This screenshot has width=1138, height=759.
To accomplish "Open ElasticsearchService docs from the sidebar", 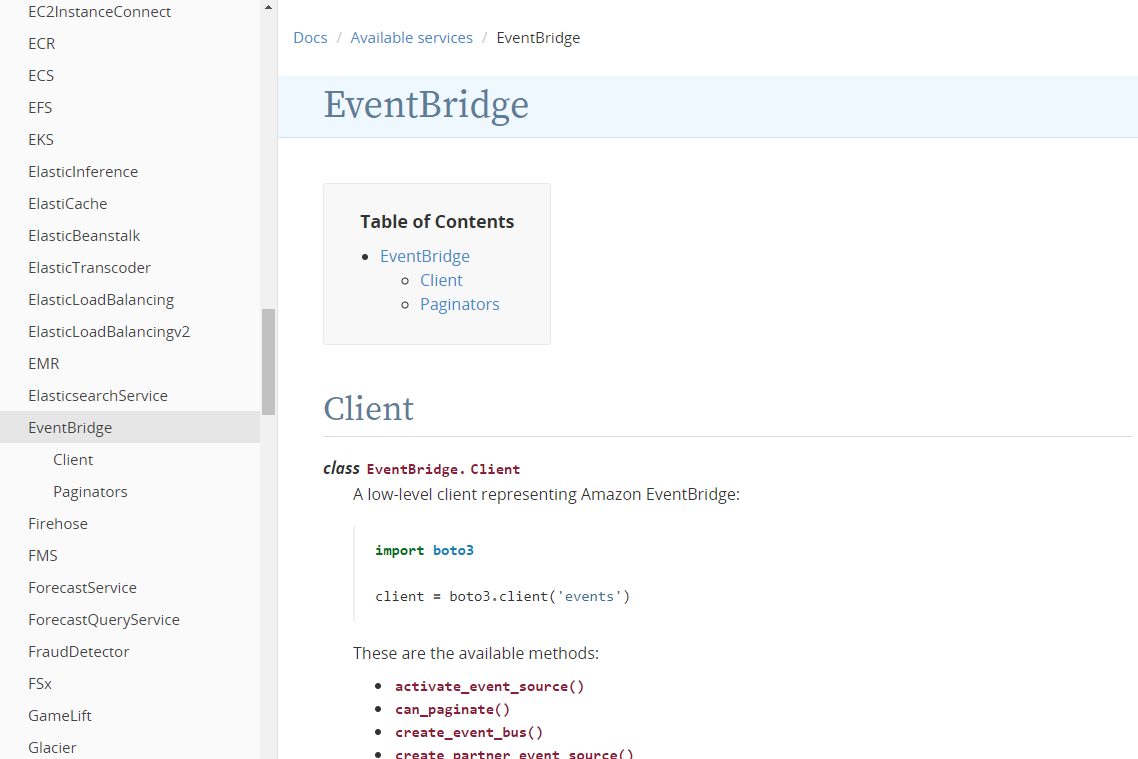I will (x=97, y=395).
